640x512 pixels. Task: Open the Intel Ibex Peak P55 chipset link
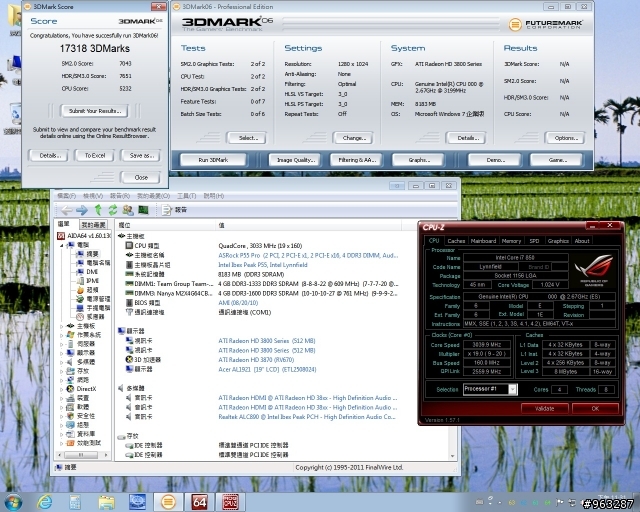(262, 265)
